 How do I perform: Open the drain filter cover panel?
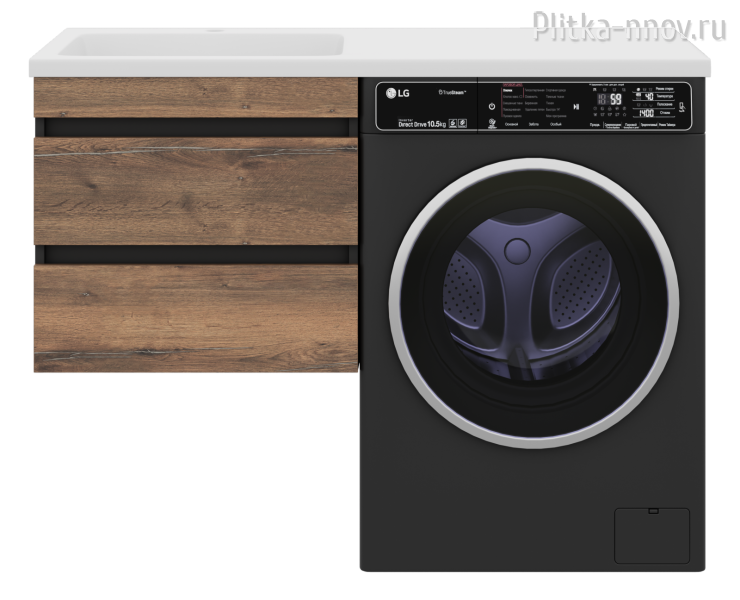pos(650,535)
